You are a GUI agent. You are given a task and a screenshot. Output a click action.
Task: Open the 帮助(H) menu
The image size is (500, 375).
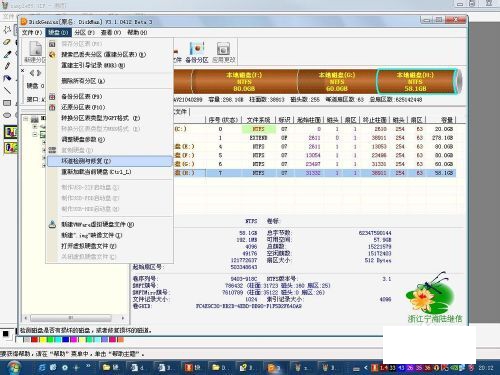click(137, 32)
